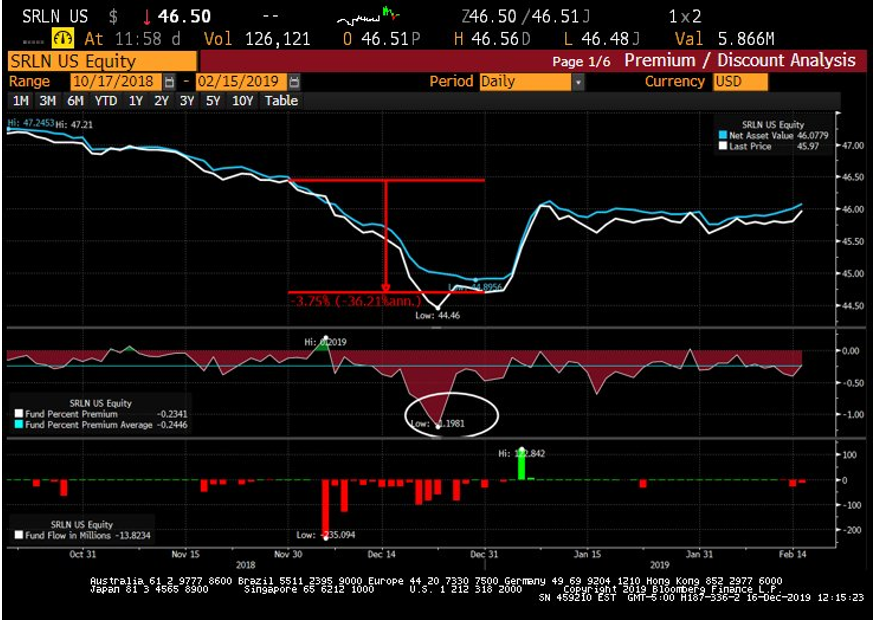This screenshot has height=620, width=873.
Task: Select the 6M range tab
Action: pyautogui.click(x=75, y=101)
